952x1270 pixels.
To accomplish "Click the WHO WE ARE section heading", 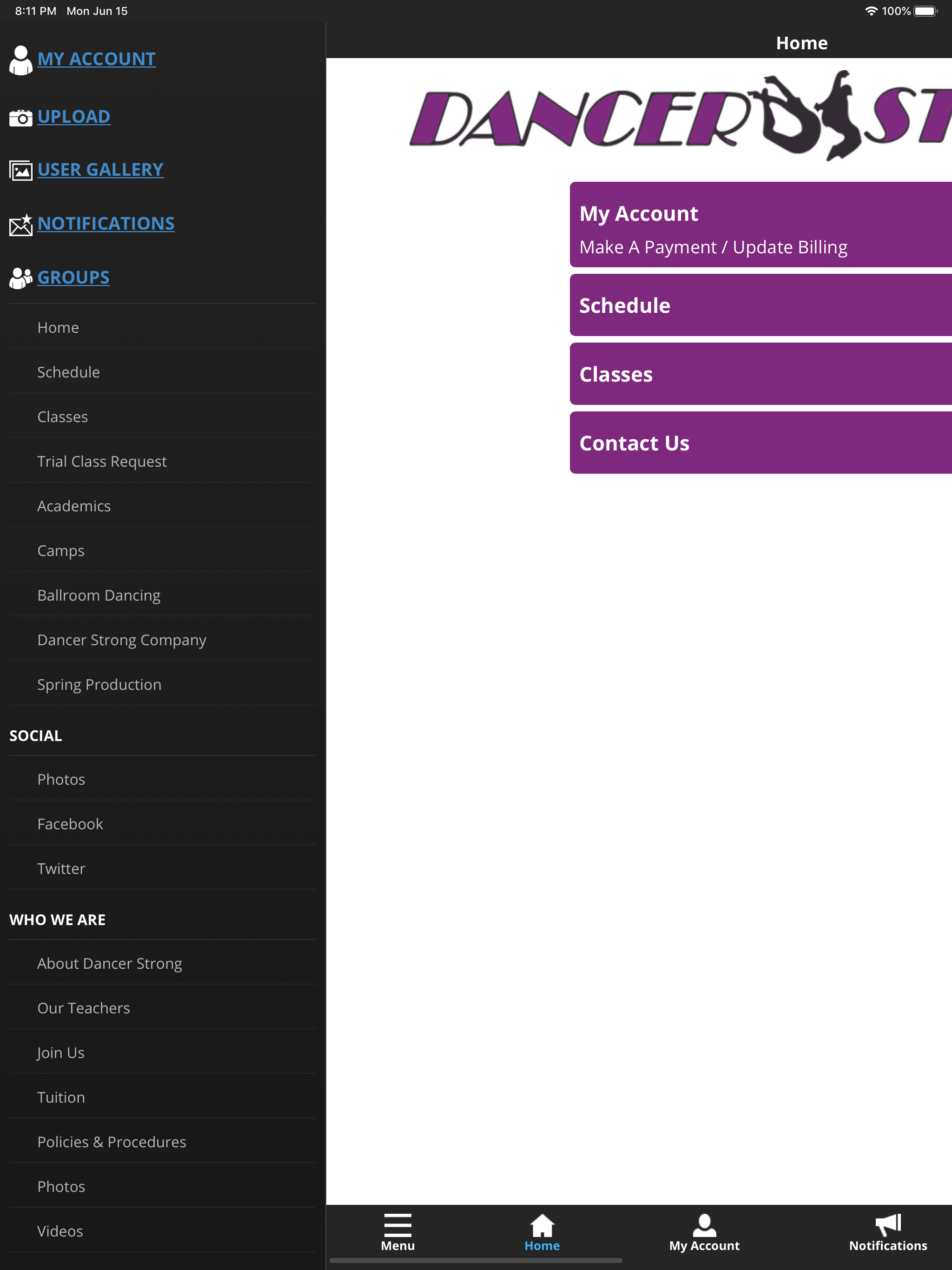I will 58,920.
